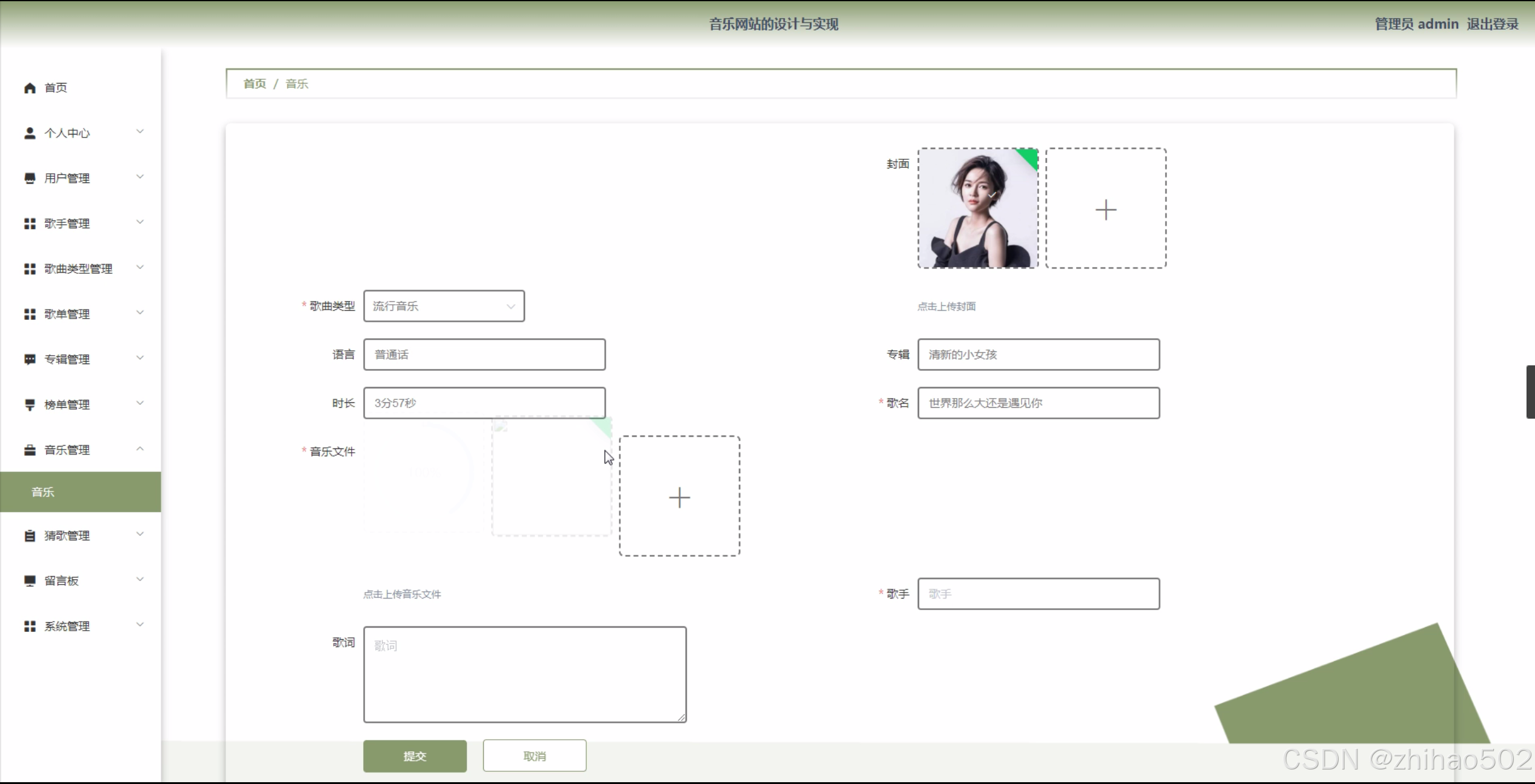The height and width of the screenshot is (784, 1535).
Task: Open the 歌曲类型管理 menu label
Action: [x=78, y=268]
